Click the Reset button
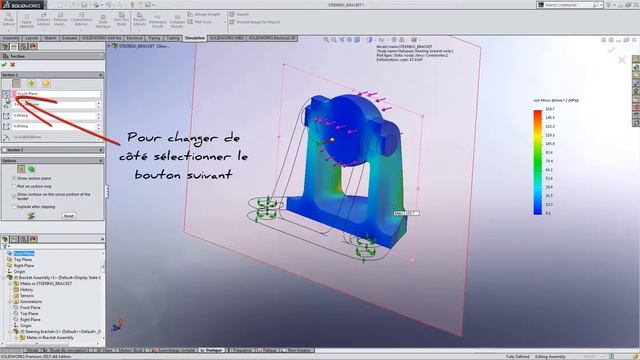The image size is (640, 360). click(69, 216)
